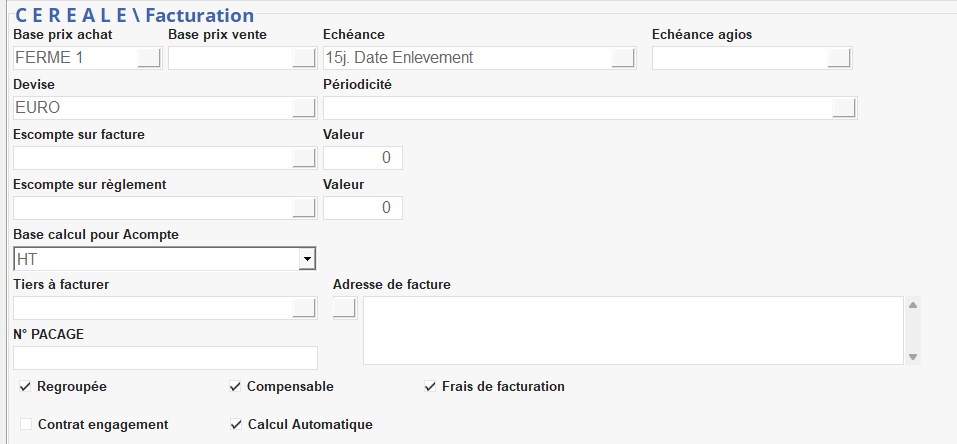The width and height of the screenshot is (957, 444).
Task: Enable the Contrat engagement checkbox
Action: (26, 424)
